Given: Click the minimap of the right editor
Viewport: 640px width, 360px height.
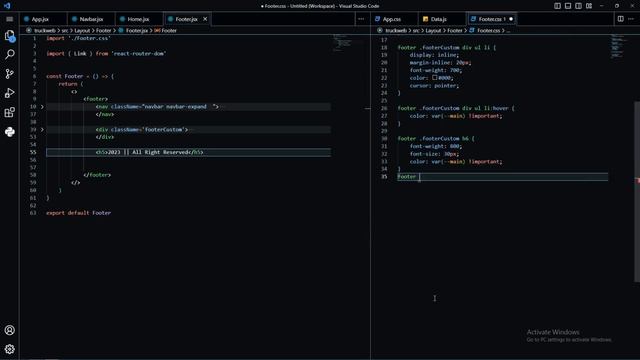Looking at the screenshot, I should tap(617, 46).
